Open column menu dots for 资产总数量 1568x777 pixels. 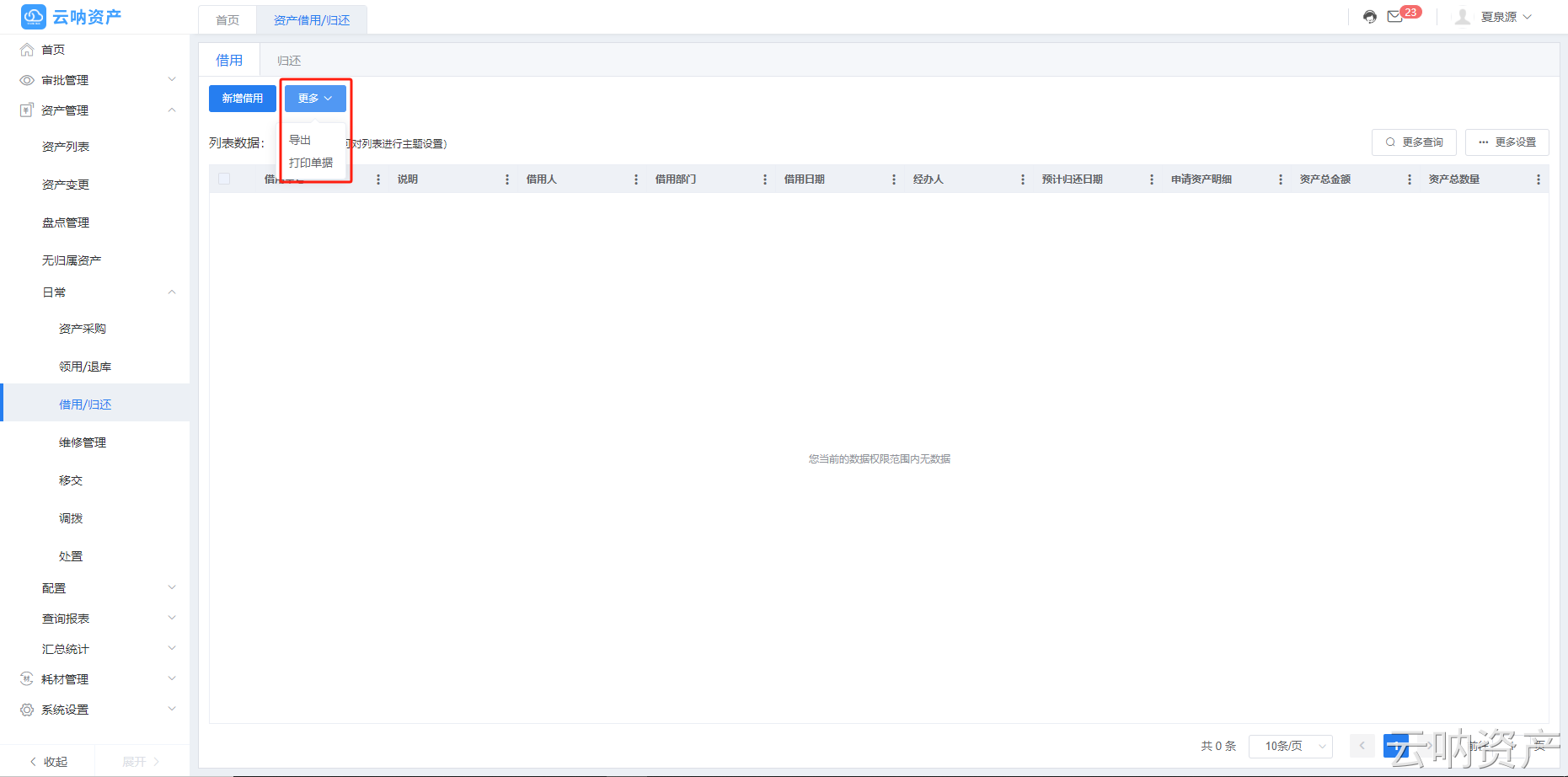[1539, 180]
